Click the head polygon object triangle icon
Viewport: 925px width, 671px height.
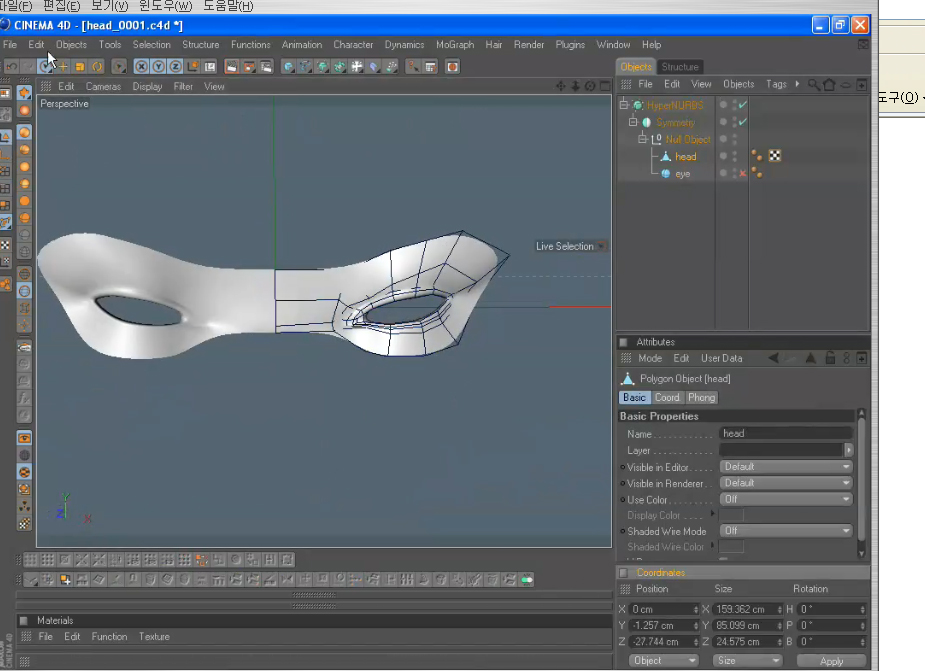pos(665,156)
